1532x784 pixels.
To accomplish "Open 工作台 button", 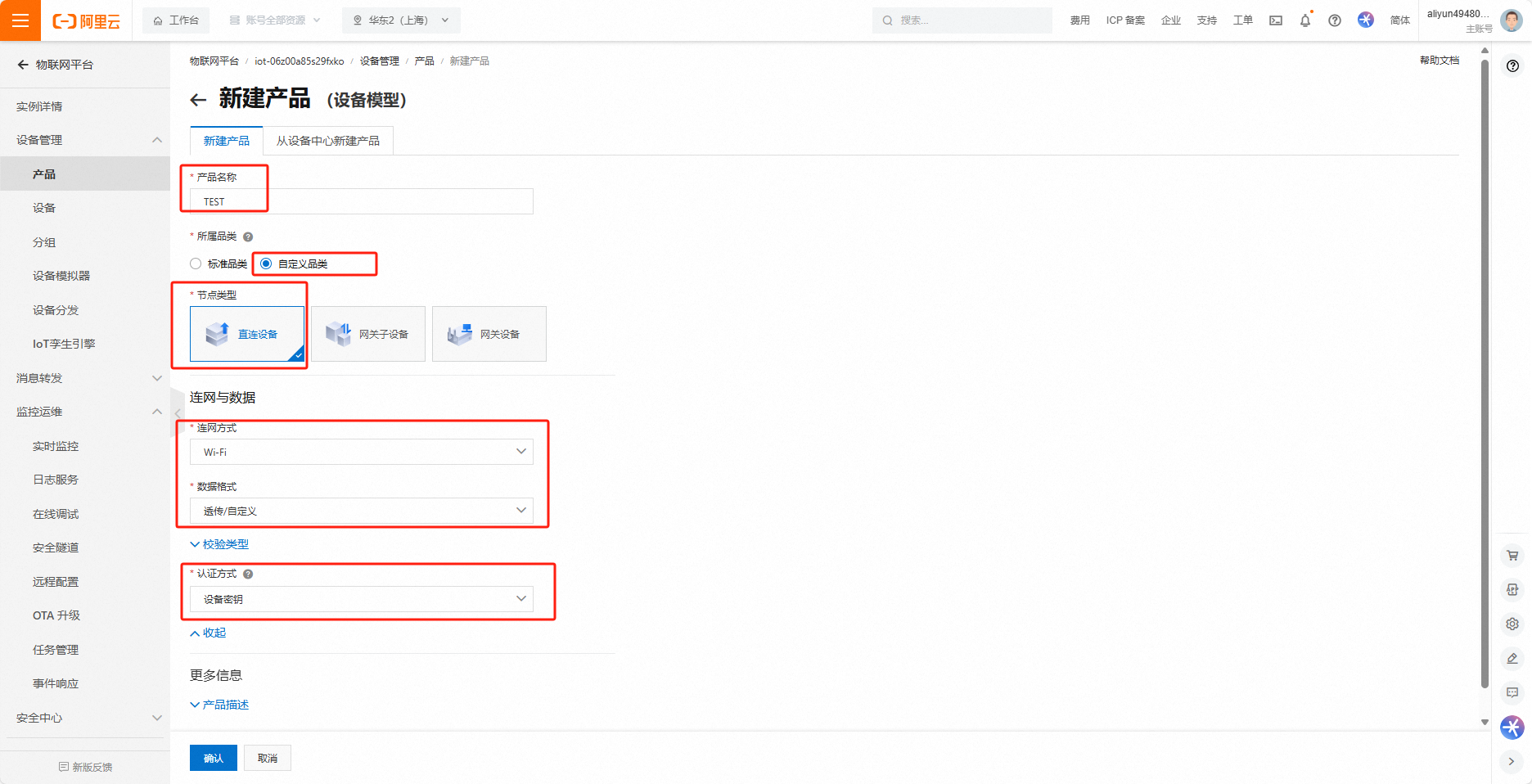I will pyautogui.click(x=176, y=20).
